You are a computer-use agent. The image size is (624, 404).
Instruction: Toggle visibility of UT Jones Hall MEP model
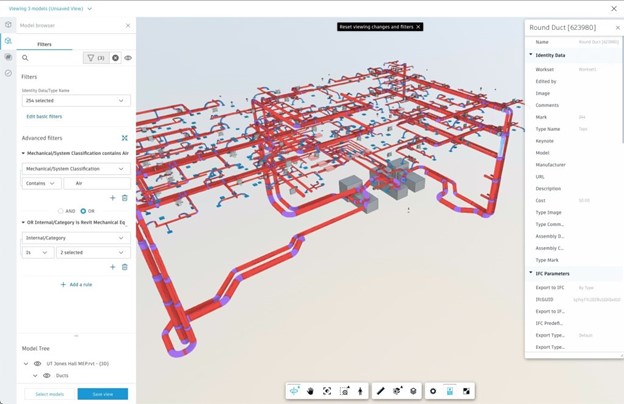tap(37, 363)
